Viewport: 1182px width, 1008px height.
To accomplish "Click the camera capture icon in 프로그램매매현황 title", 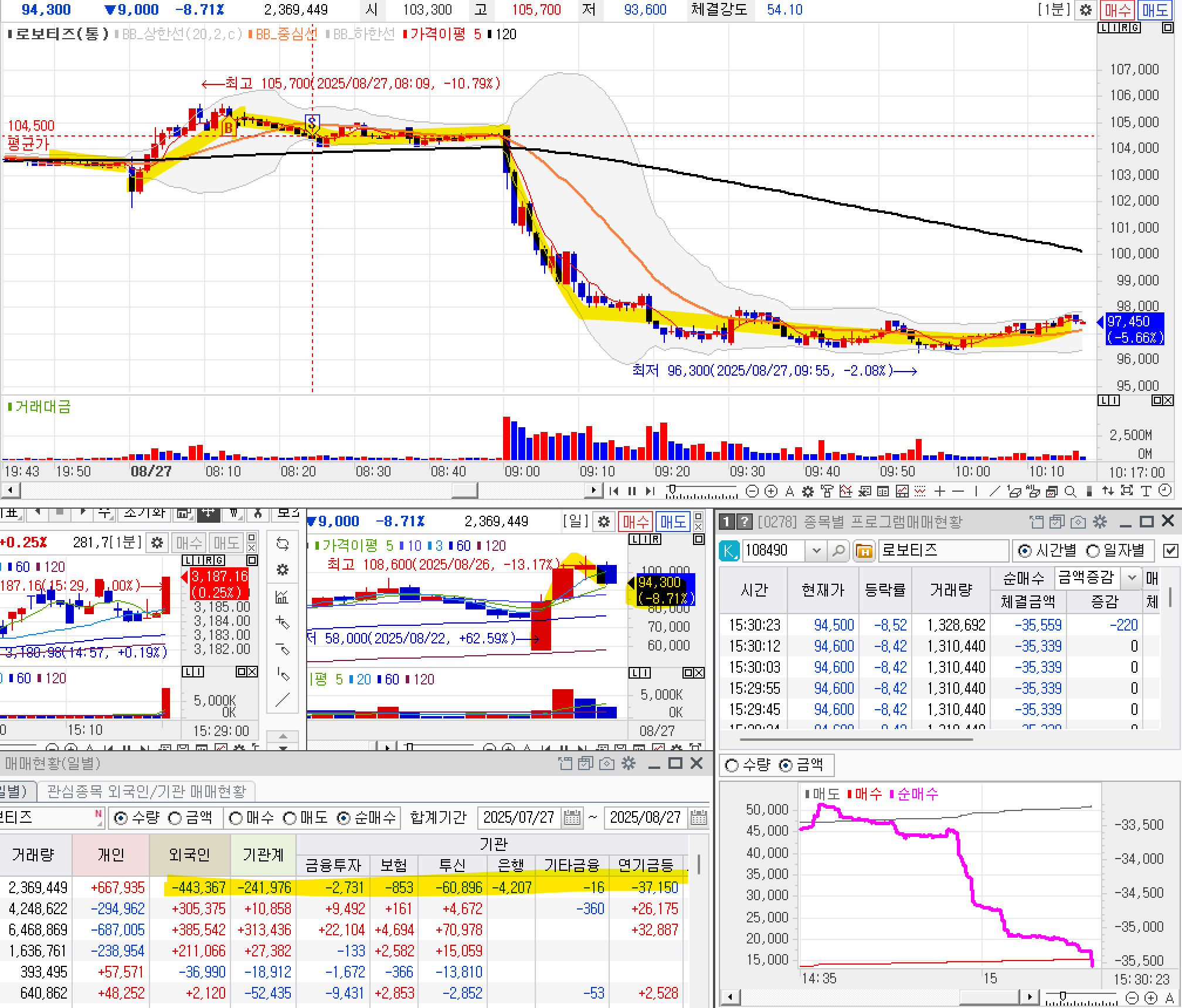I will point(1078,522).
